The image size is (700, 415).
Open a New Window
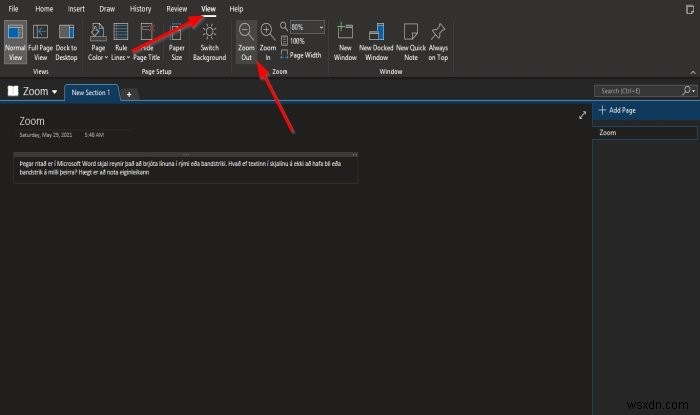coord(345,42)
